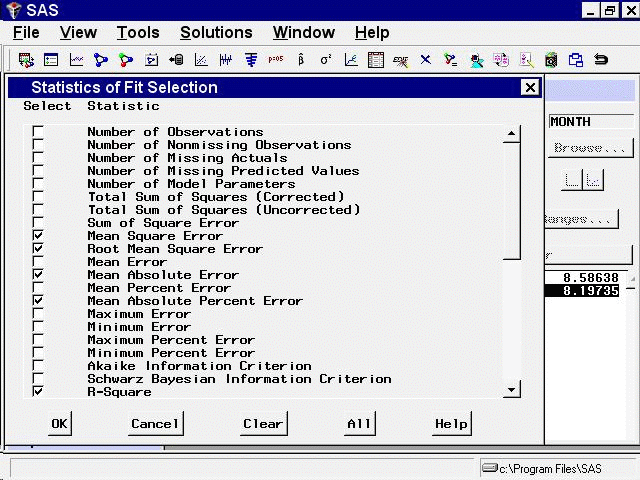Viewport: 640px width, 480px height.
Task: Click the first toolbar icon on the left
Action: pyautogui.click(x=27, y=60)
